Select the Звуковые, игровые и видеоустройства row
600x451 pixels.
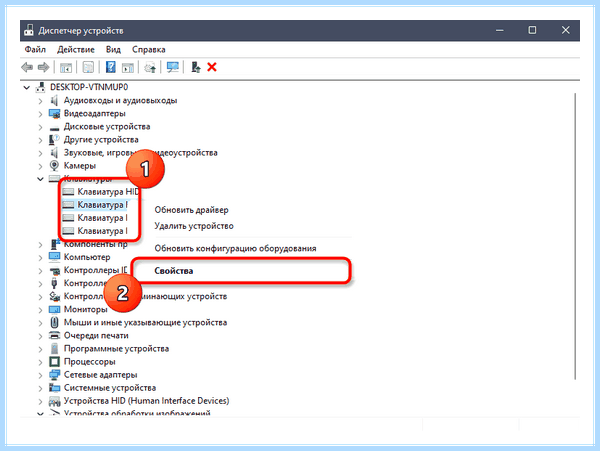pos(140,153)
